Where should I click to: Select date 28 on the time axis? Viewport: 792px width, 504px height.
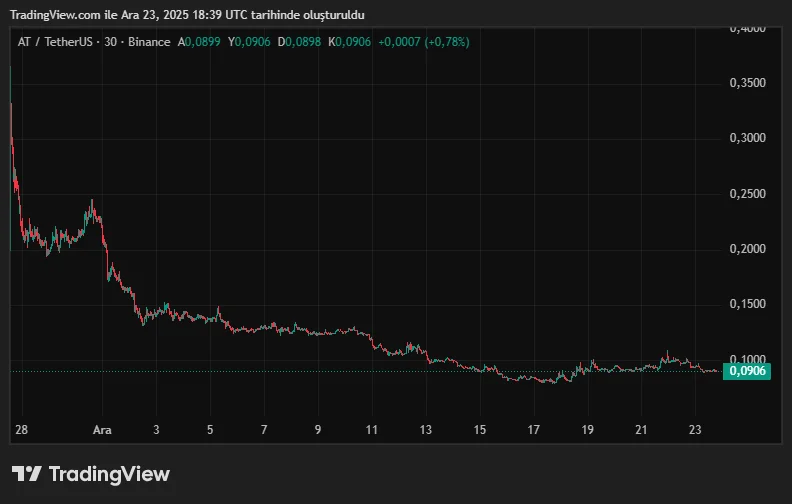tap(21, 430)
